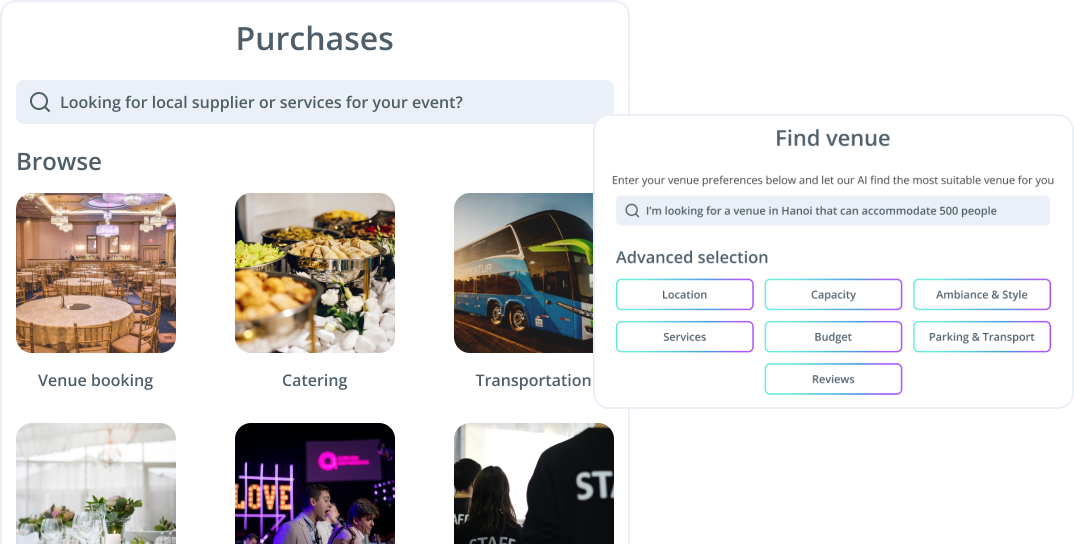Select the Reviews filter button
The image size is (1074, 544).
833,379
